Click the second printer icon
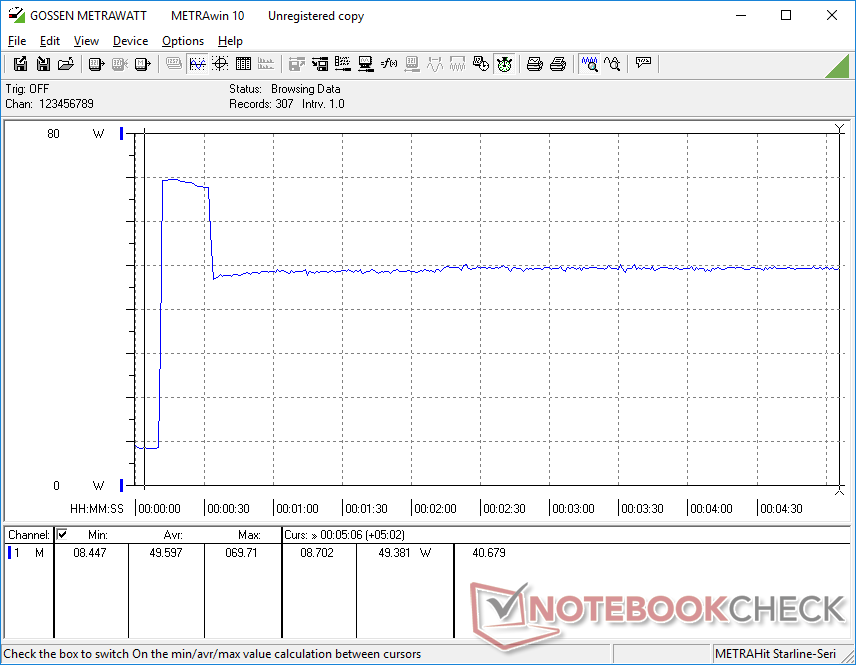This screenshot has width=856, height=665. coord(557,64)
